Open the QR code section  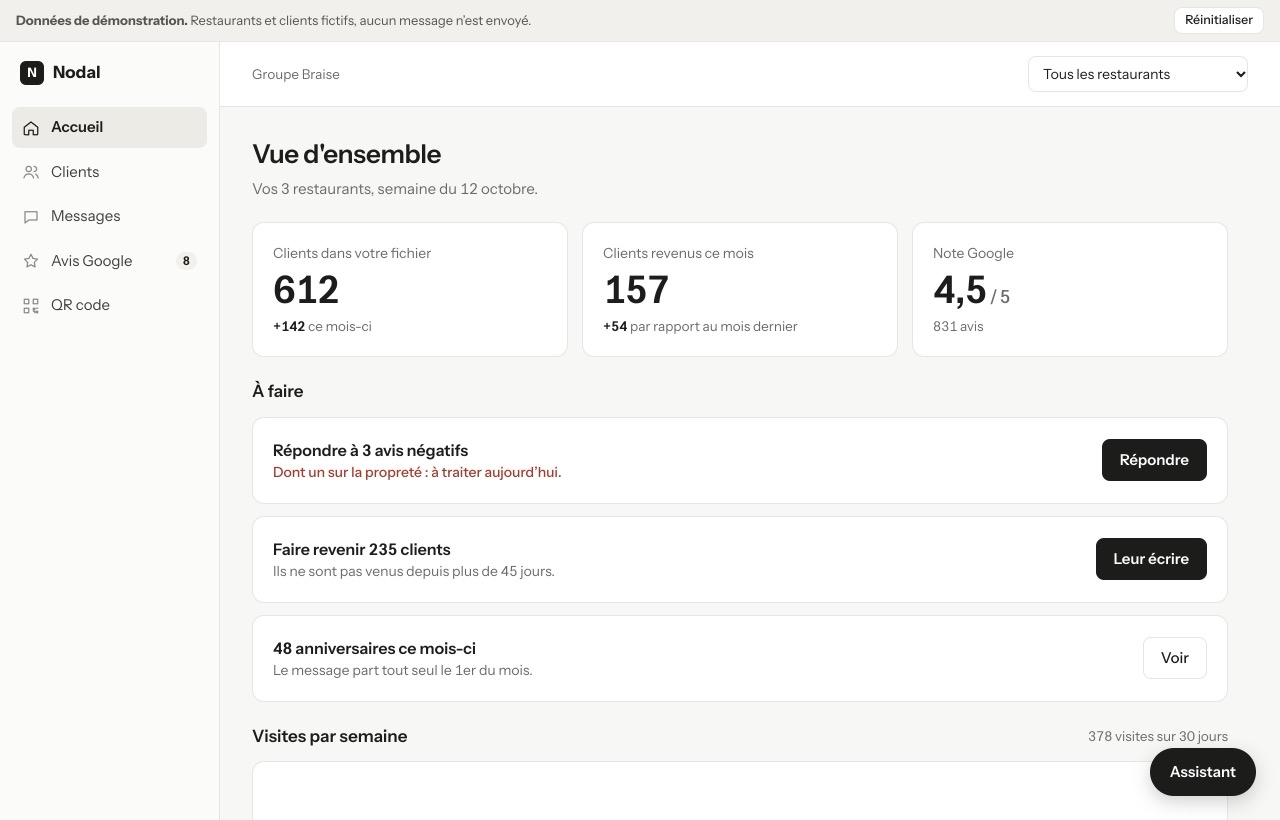[109, 305]
